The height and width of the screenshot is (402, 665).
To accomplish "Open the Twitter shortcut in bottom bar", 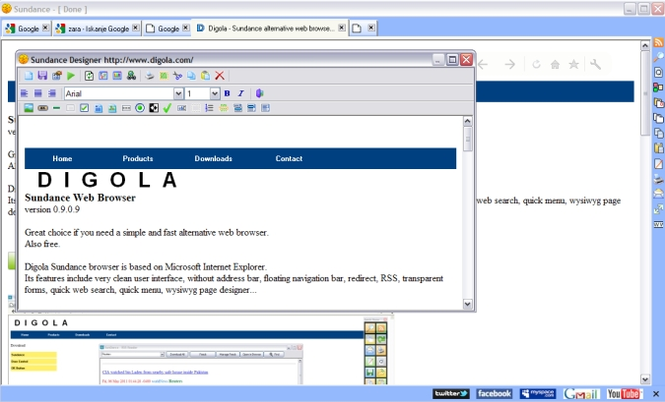I will pos(451,394).
